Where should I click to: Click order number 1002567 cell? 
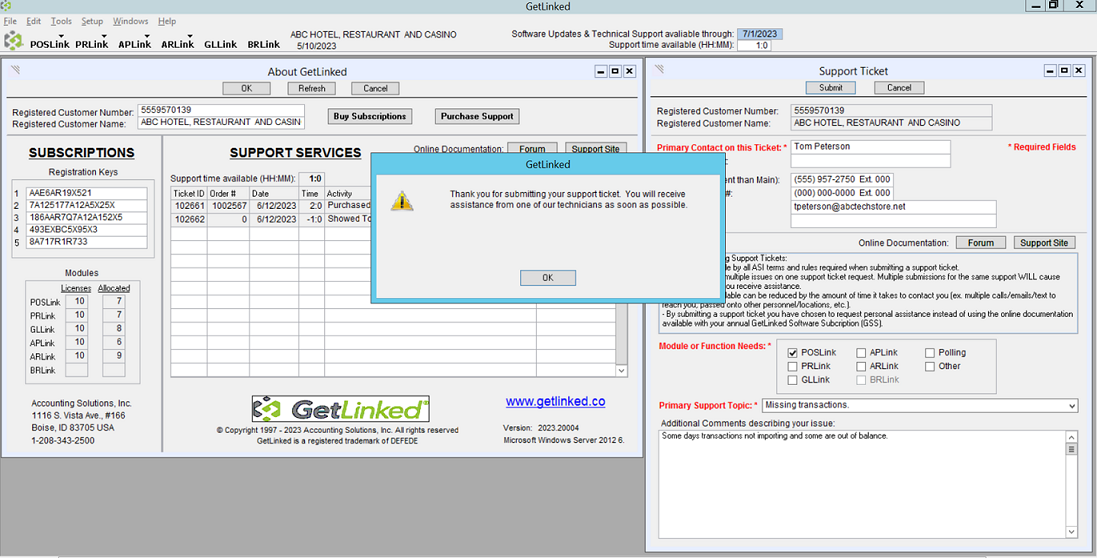(x=229, y=206)
